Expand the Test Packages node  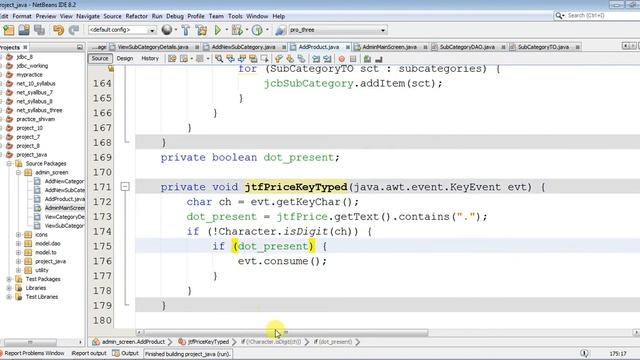(9, 279)
